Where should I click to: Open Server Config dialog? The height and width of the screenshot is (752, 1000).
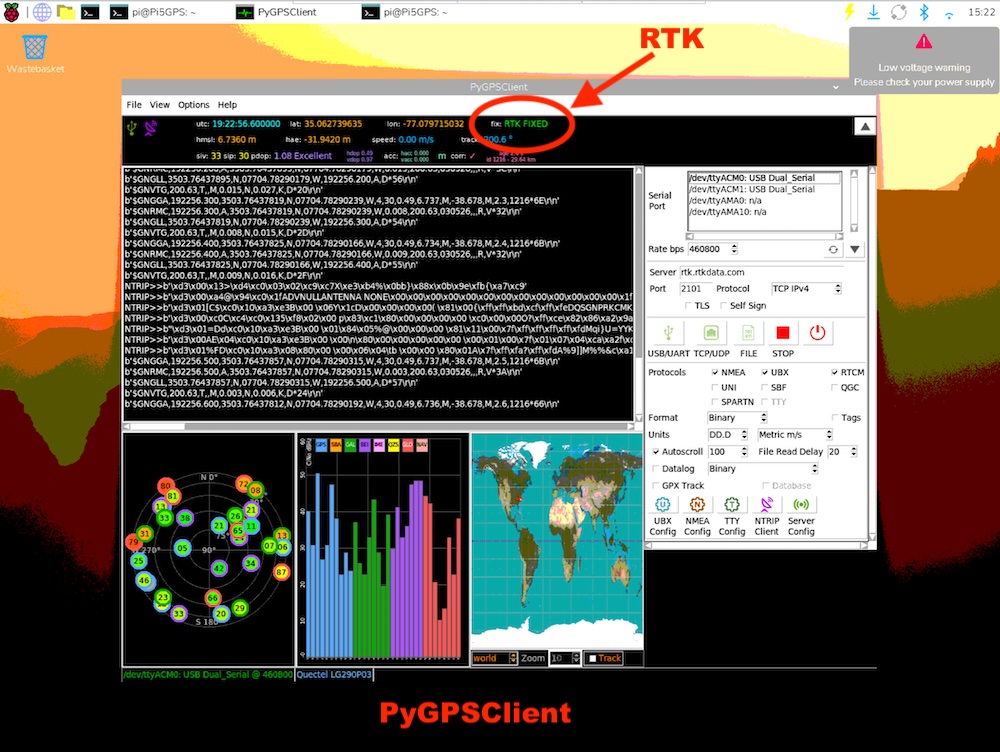click(801, 505)
